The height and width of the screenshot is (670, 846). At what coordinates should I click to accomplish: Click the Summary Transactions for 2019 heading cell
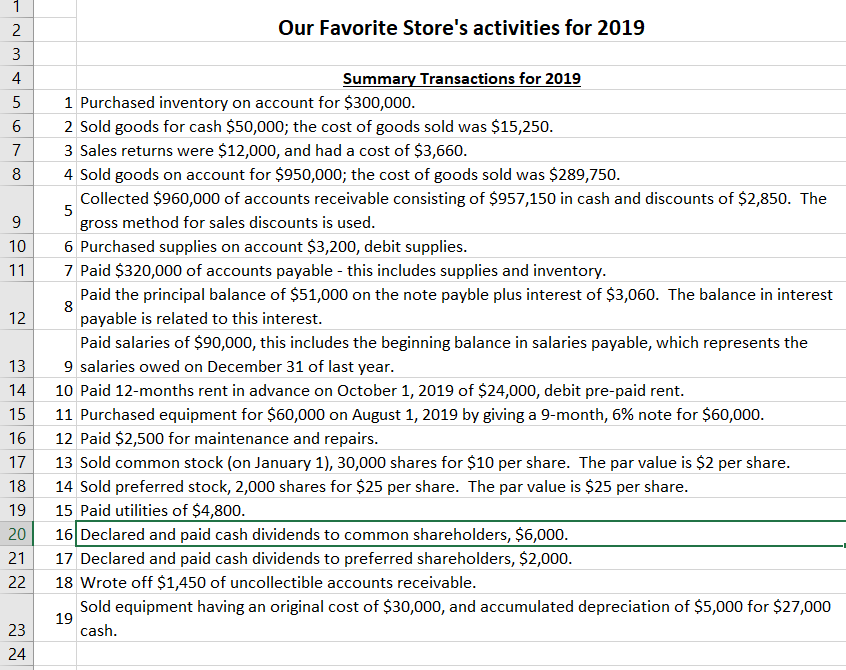pos(462,78)
